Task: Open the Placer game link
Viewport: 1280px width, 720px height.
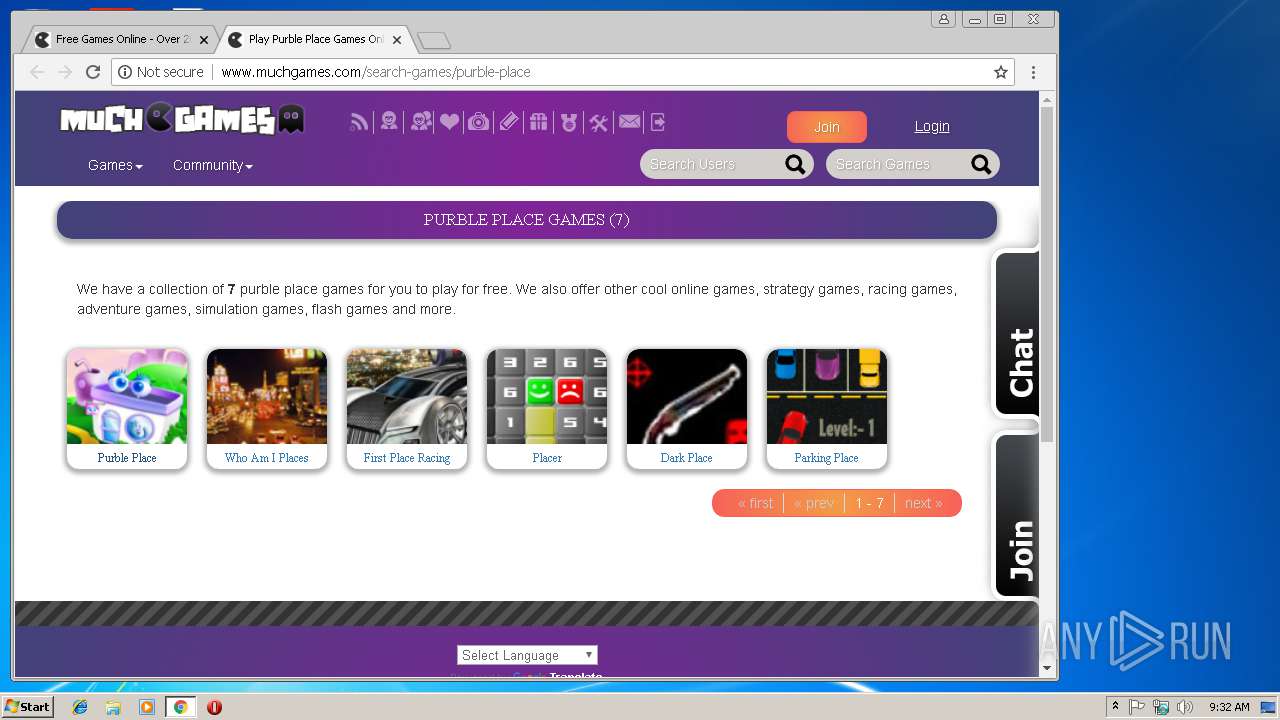Action: click(547, 458)
